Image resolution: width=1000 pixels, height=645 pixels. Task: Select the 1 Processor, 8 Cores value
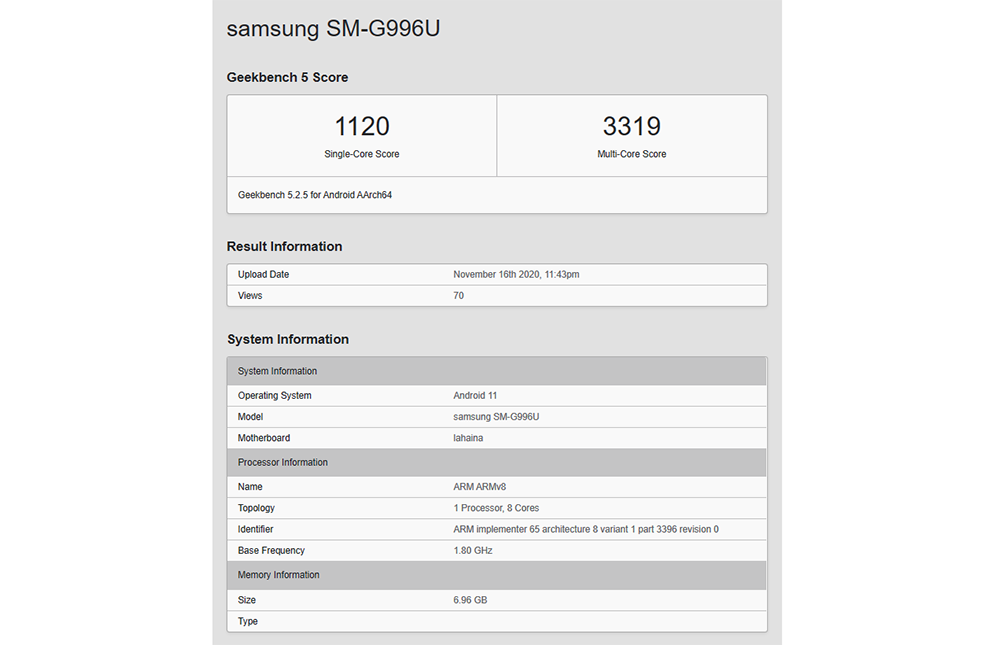[496, 508]
